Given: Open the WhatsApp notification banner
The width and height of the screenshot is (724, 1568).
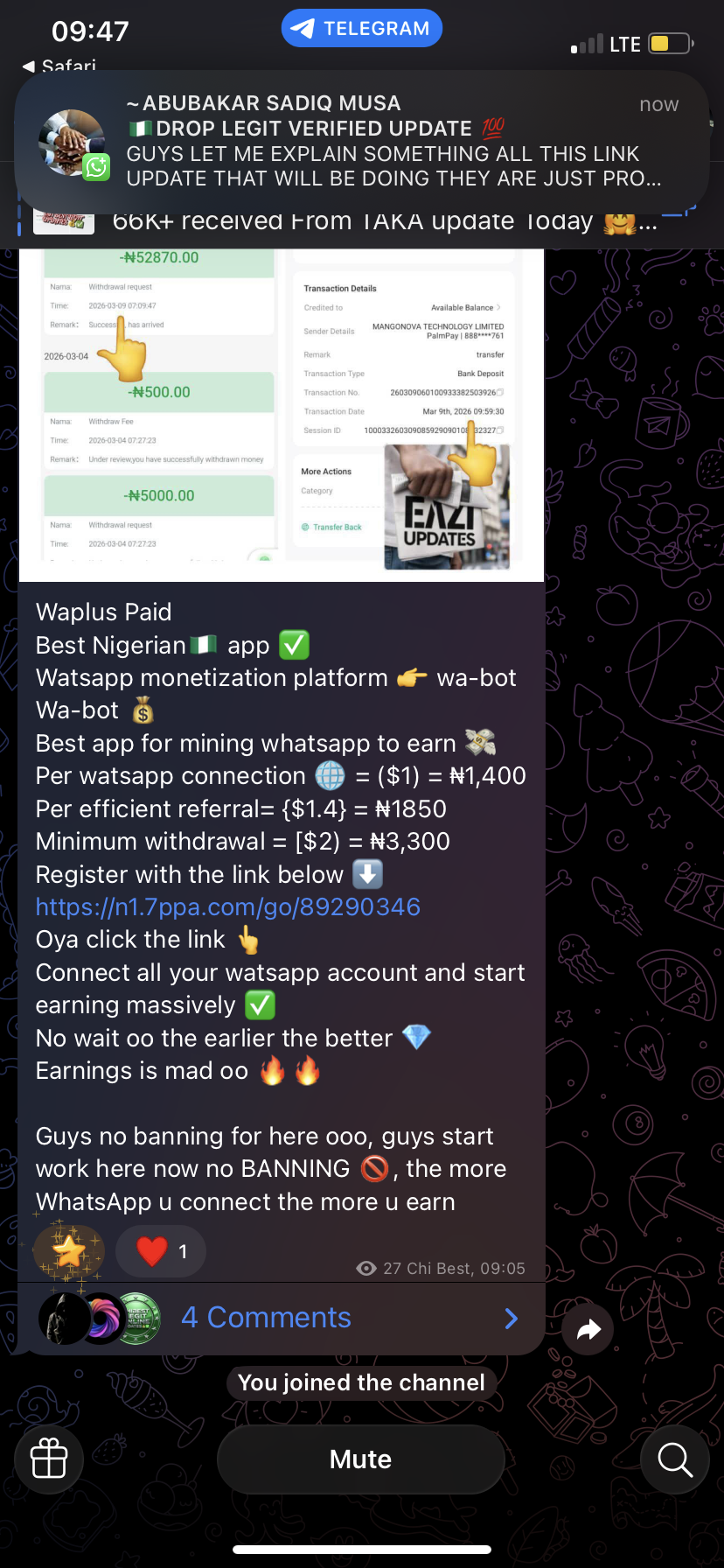Looking at the screenshot, I should 361,142.
